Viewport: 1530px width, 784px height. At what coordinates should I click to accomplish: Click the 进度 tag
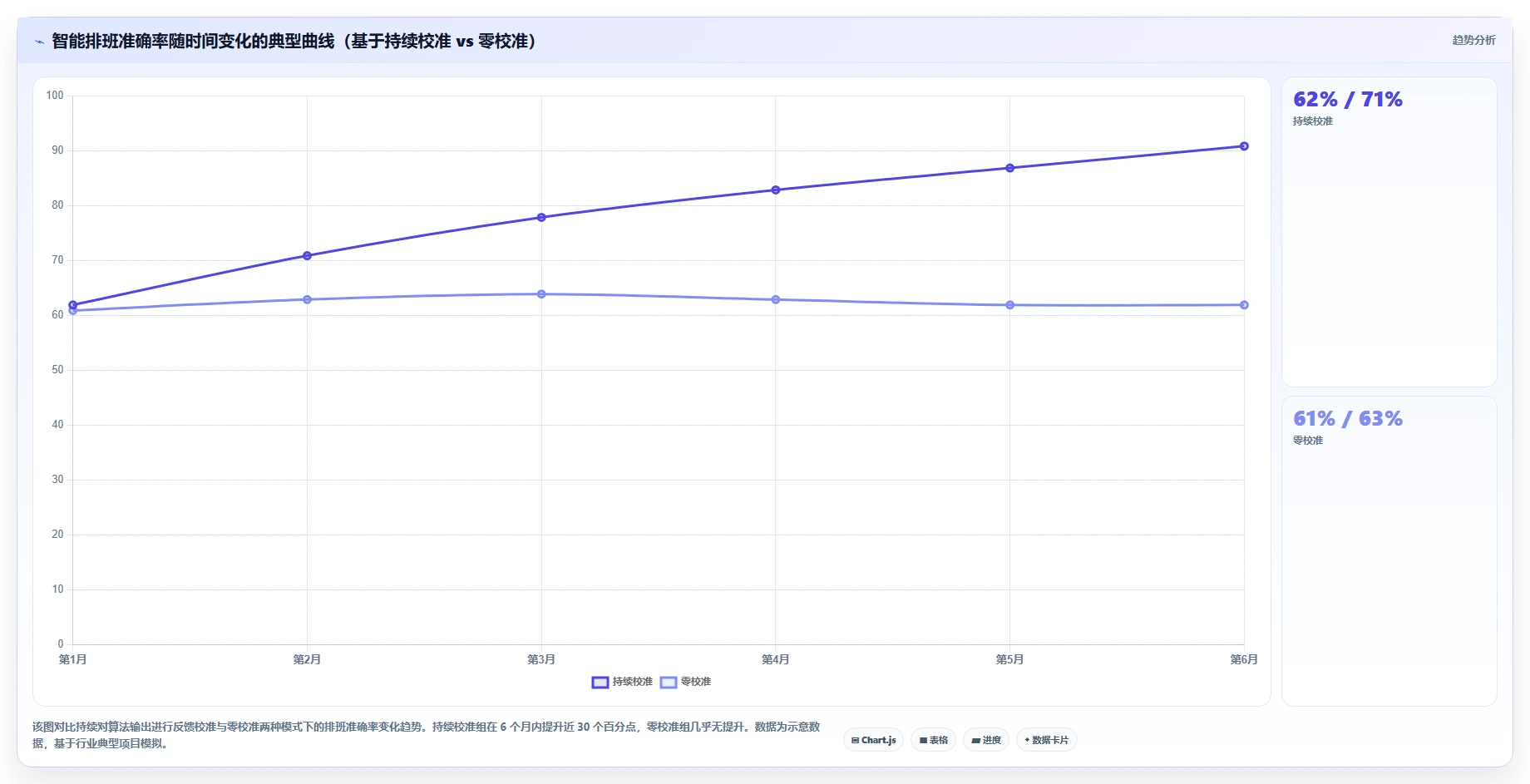click(986, 740)
